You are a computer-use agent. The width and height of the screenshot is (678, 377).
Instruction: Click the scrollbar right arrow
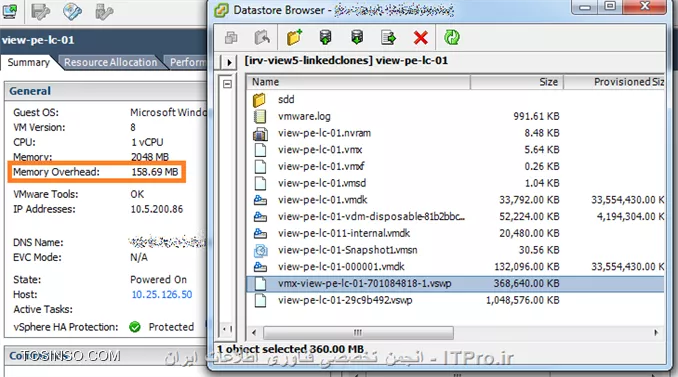point(656,332)
